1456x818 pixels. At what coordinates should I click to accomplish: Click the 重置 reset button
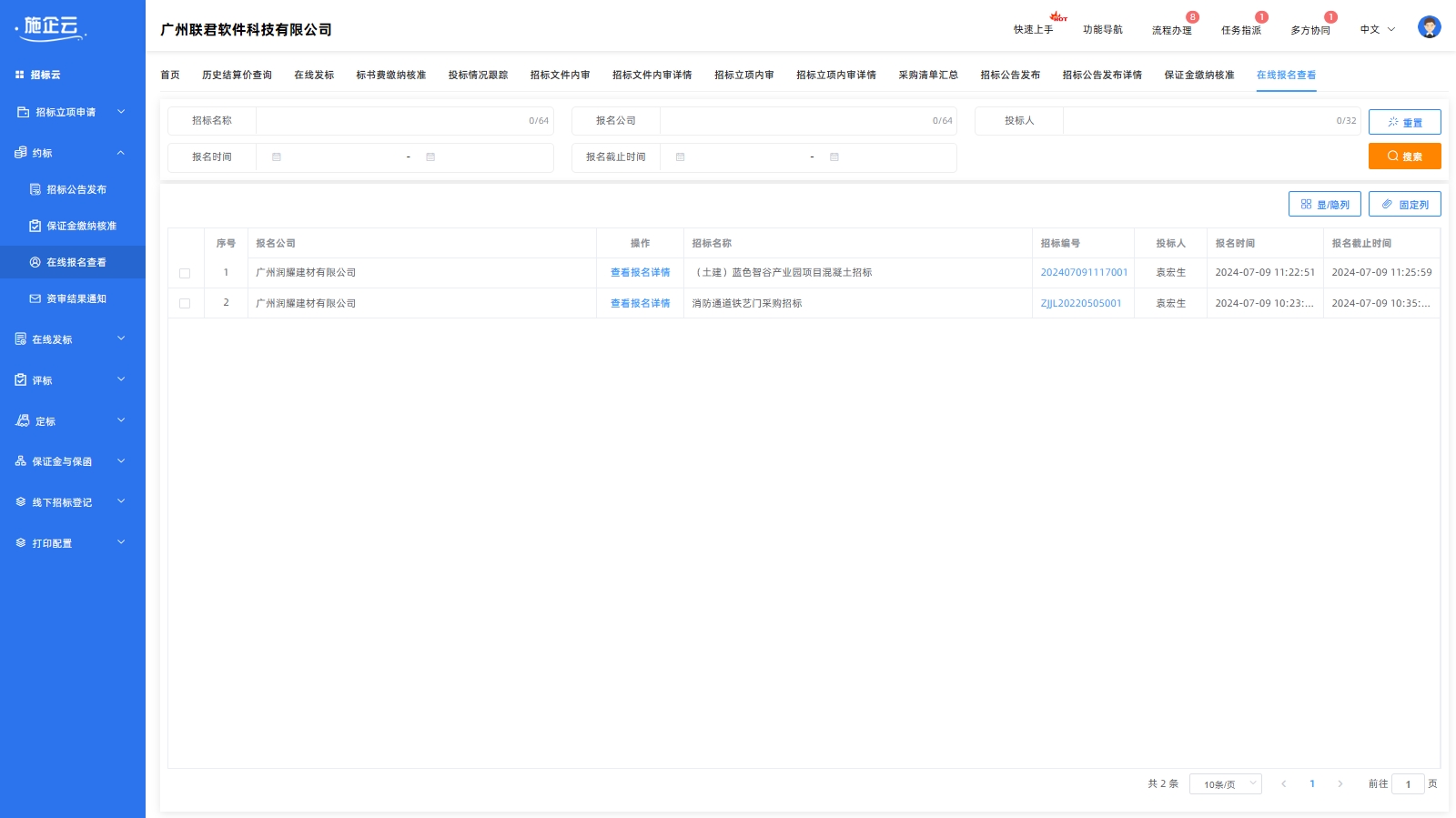1405,122
